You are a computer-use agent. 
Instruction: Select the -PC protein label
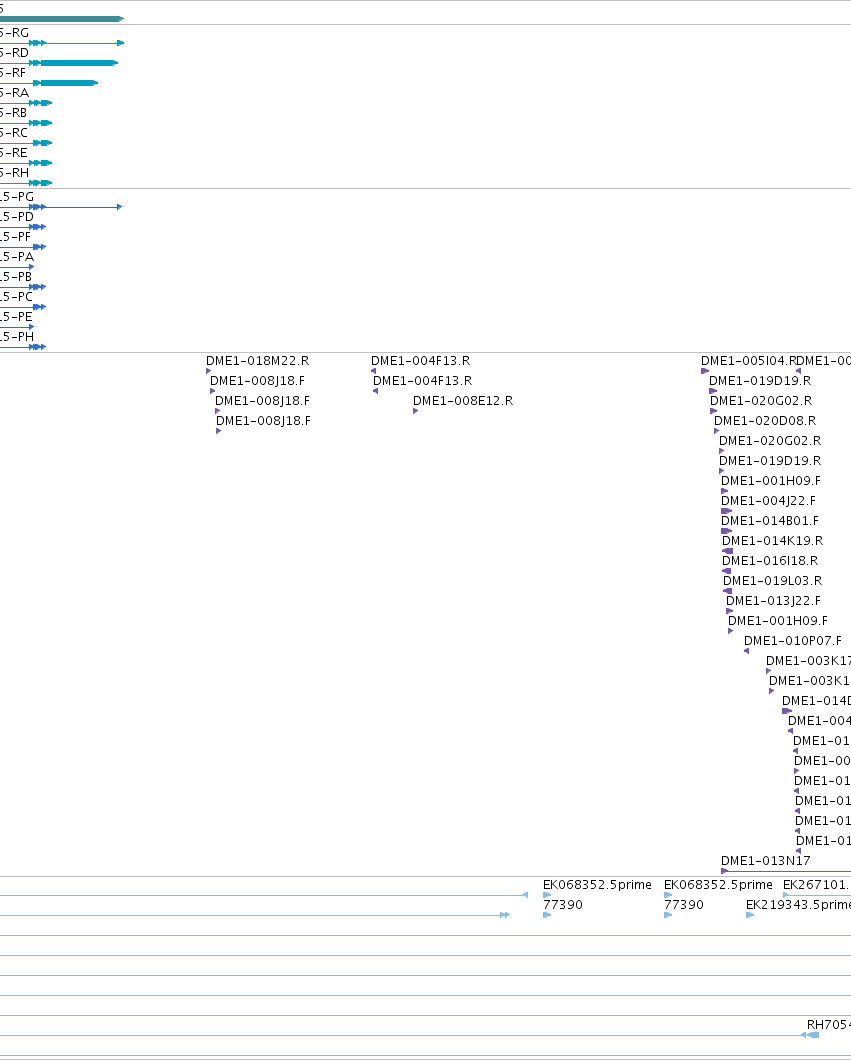coord(16,296)
